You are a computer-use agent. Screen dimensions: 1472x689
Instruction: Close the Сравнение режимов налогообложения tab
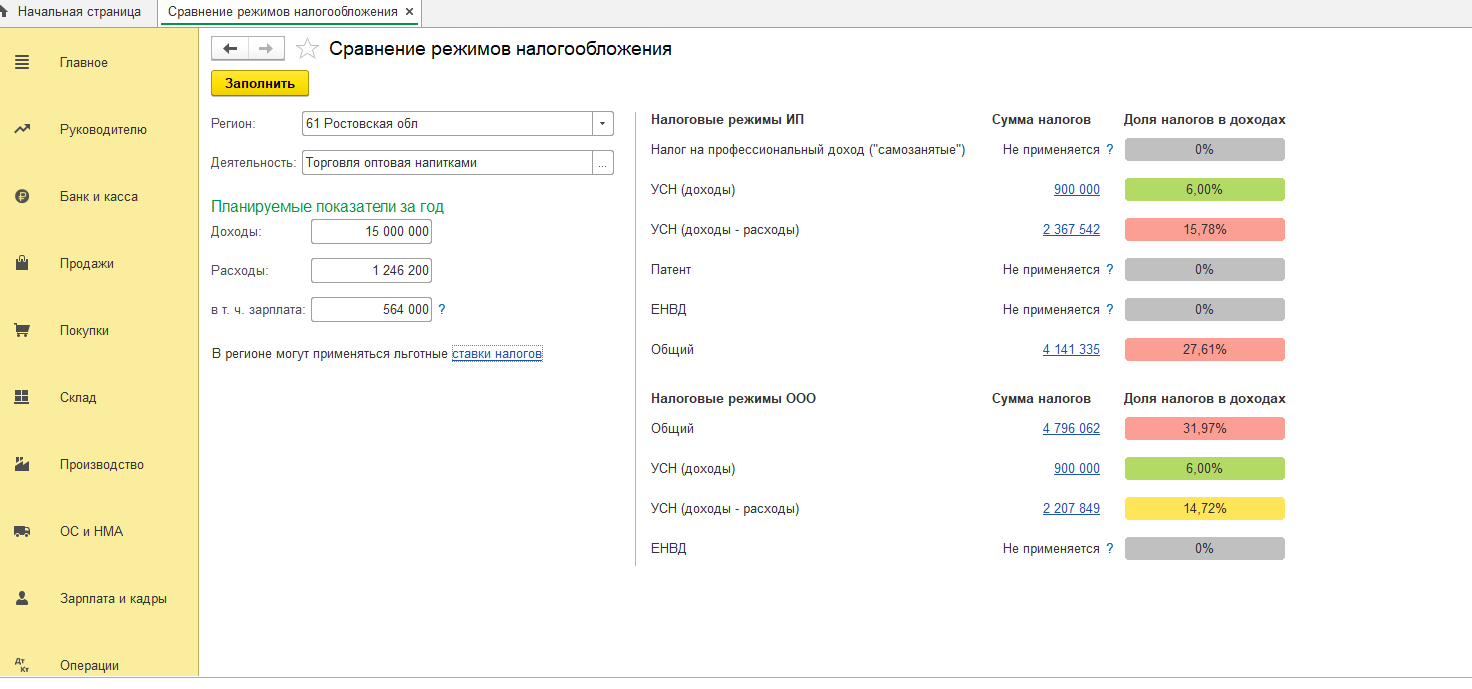409,12
